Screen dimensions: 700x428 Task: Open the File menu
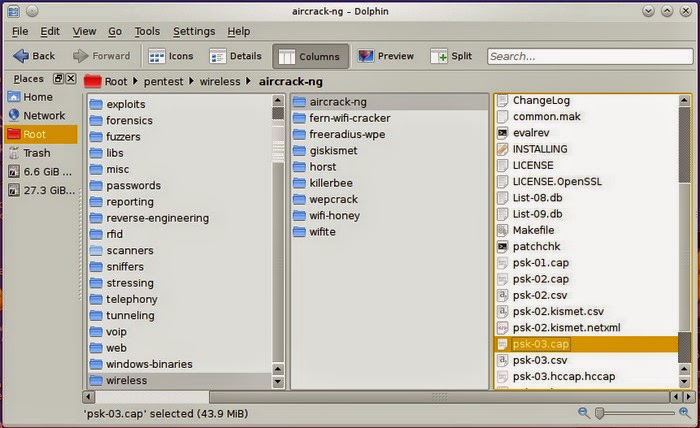pyautogui.click(x=20, y=31)
